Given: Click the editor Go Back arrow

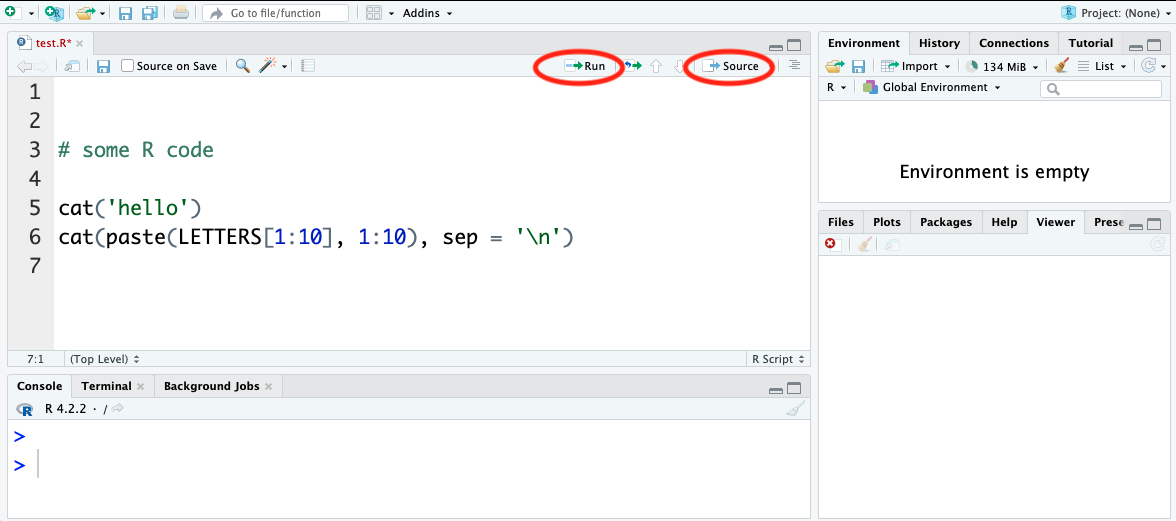Looking at the screenshot, I should point(24,66).
